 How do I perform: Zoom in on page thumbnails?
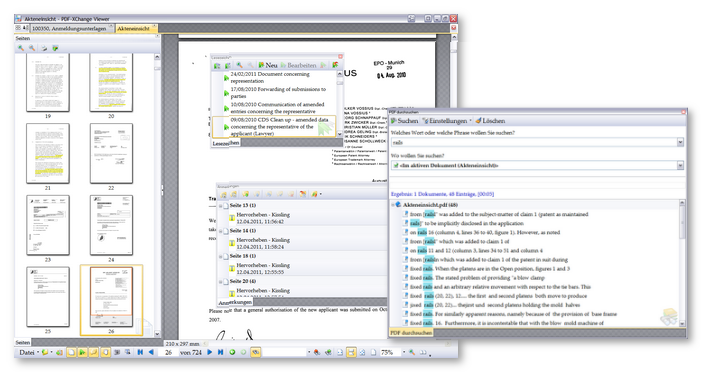tap(21, 48)
